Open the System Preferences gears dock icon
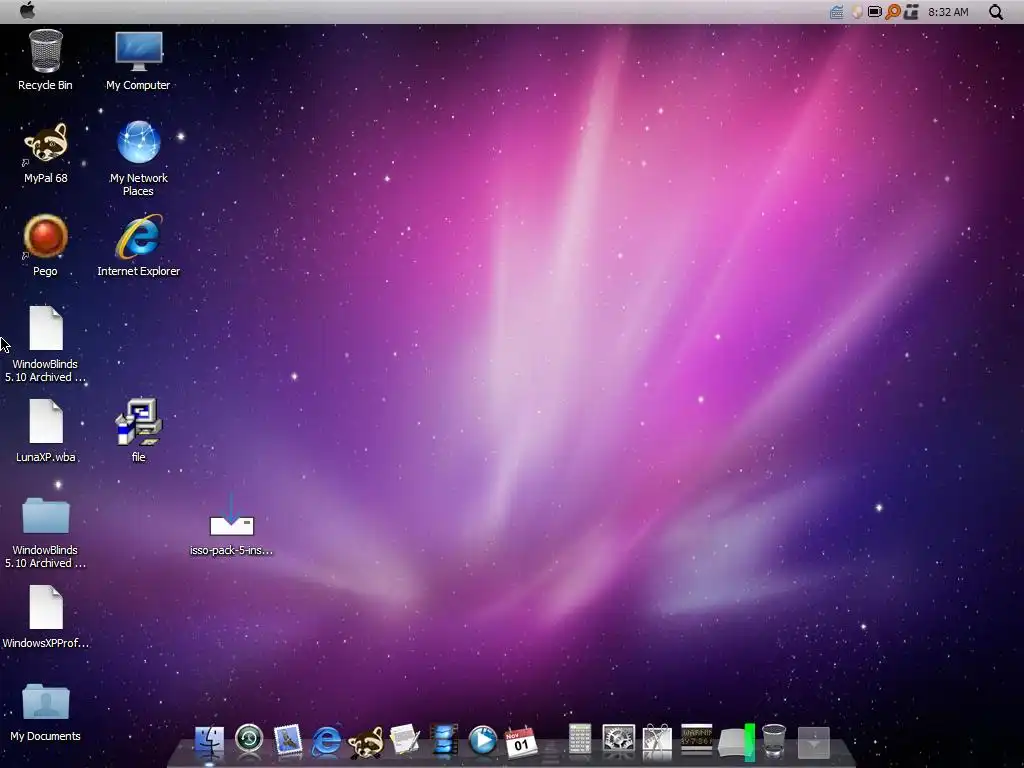Screen dimensions: 1024x768 [x=618, y=741]
